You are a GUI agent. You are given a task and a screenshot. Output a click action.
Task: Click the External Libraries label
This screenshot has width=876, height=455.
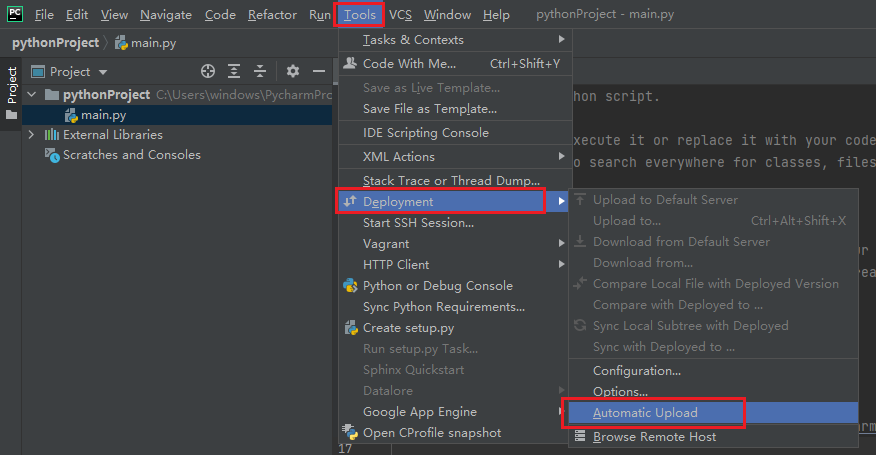113,135
